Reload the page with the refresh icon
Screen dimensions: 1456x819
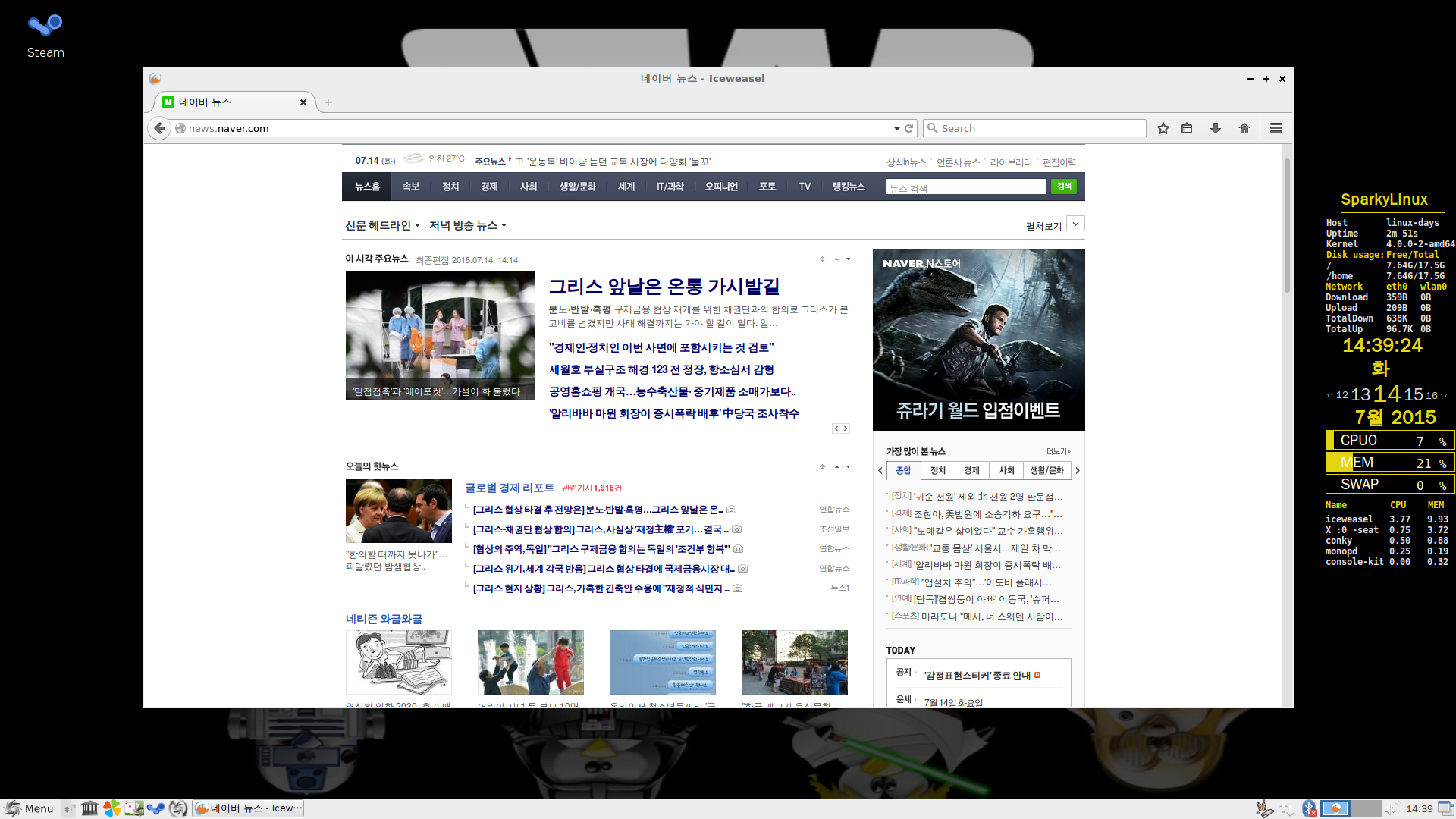[909, 128]
